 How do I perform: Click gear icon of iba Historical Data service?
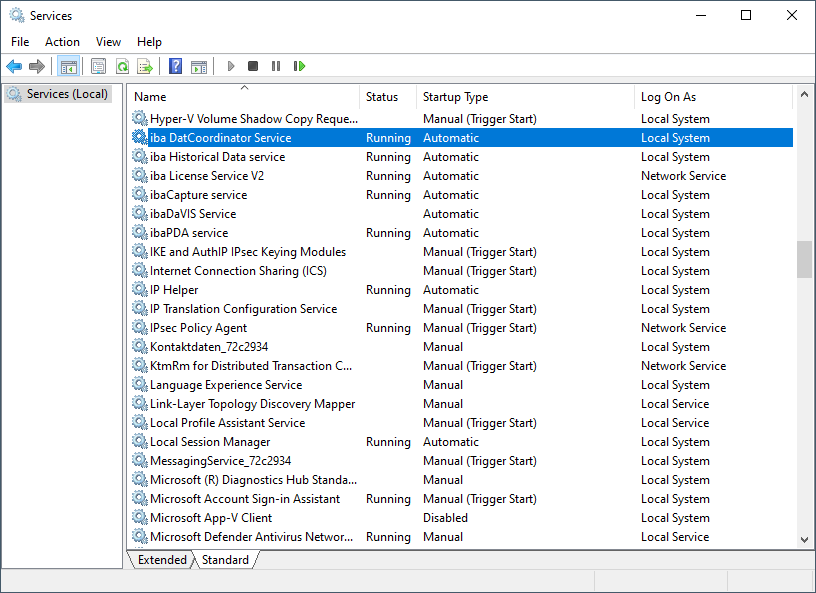[139, 156]
